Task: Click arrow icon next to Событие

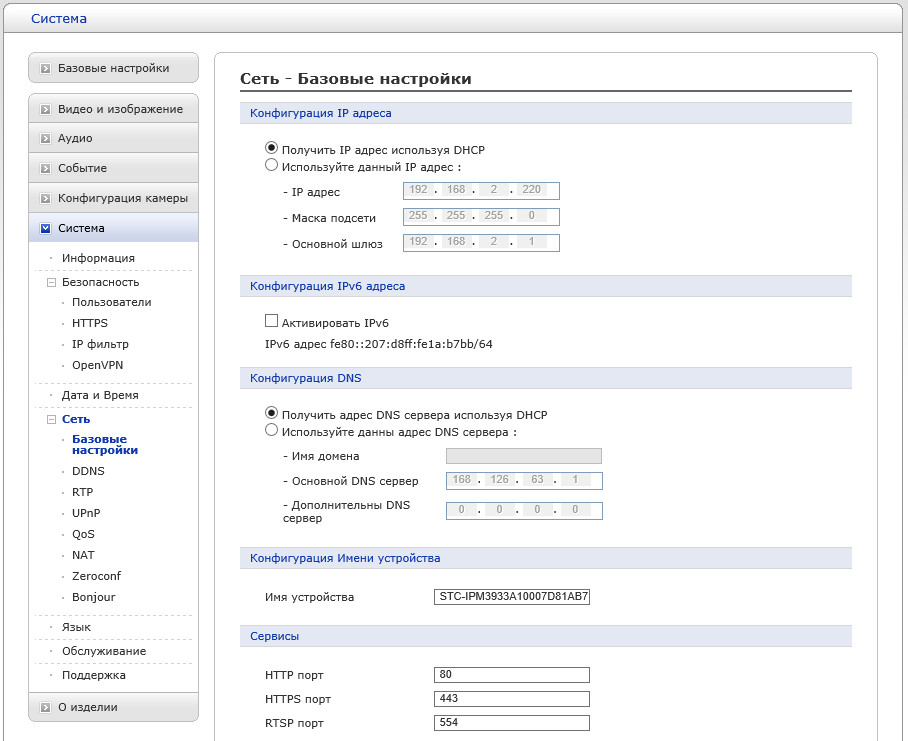Action: [45, 168]
